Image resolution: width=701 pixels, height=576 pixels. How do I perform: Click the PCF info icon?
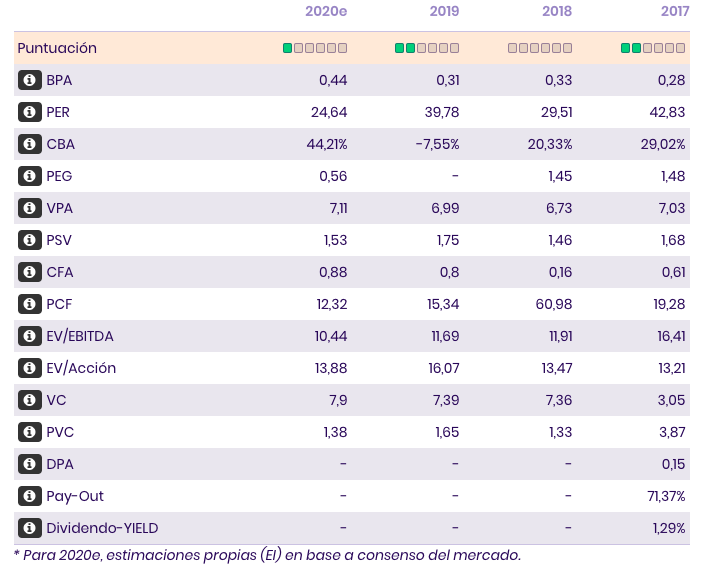click(30, 304)
